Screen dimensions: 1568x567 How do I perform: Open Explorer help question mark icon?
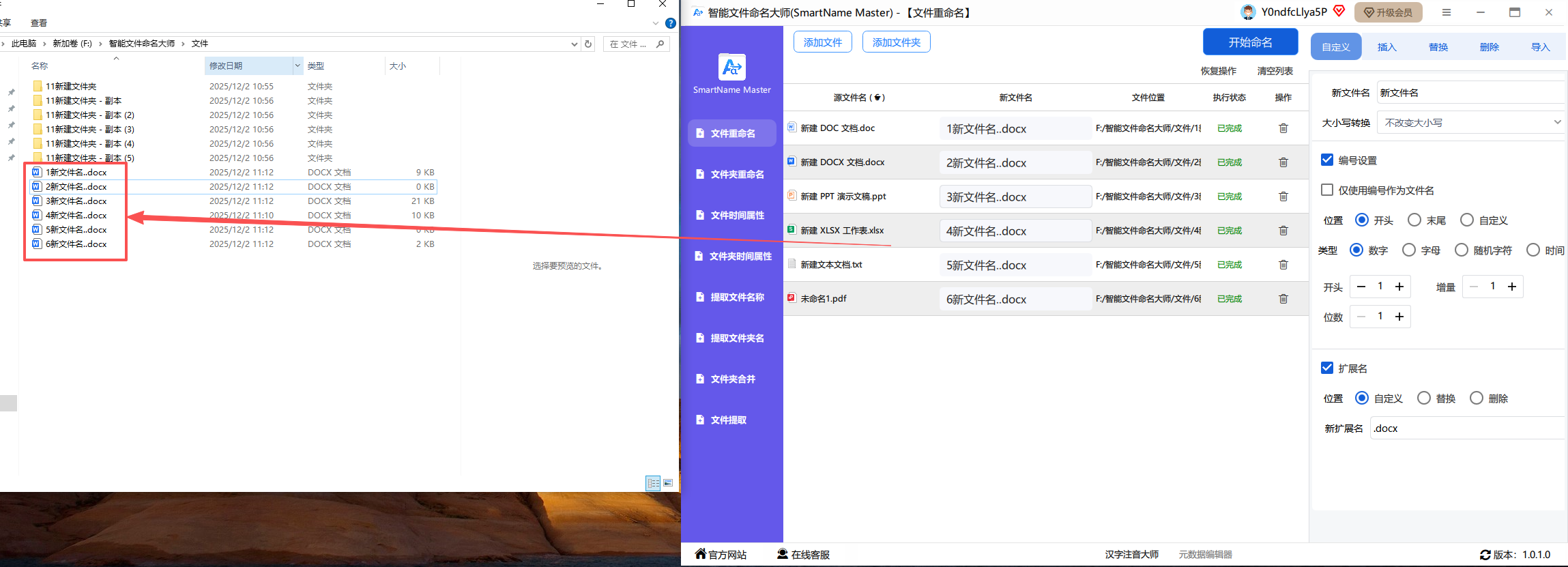click(x=670, y=23)
